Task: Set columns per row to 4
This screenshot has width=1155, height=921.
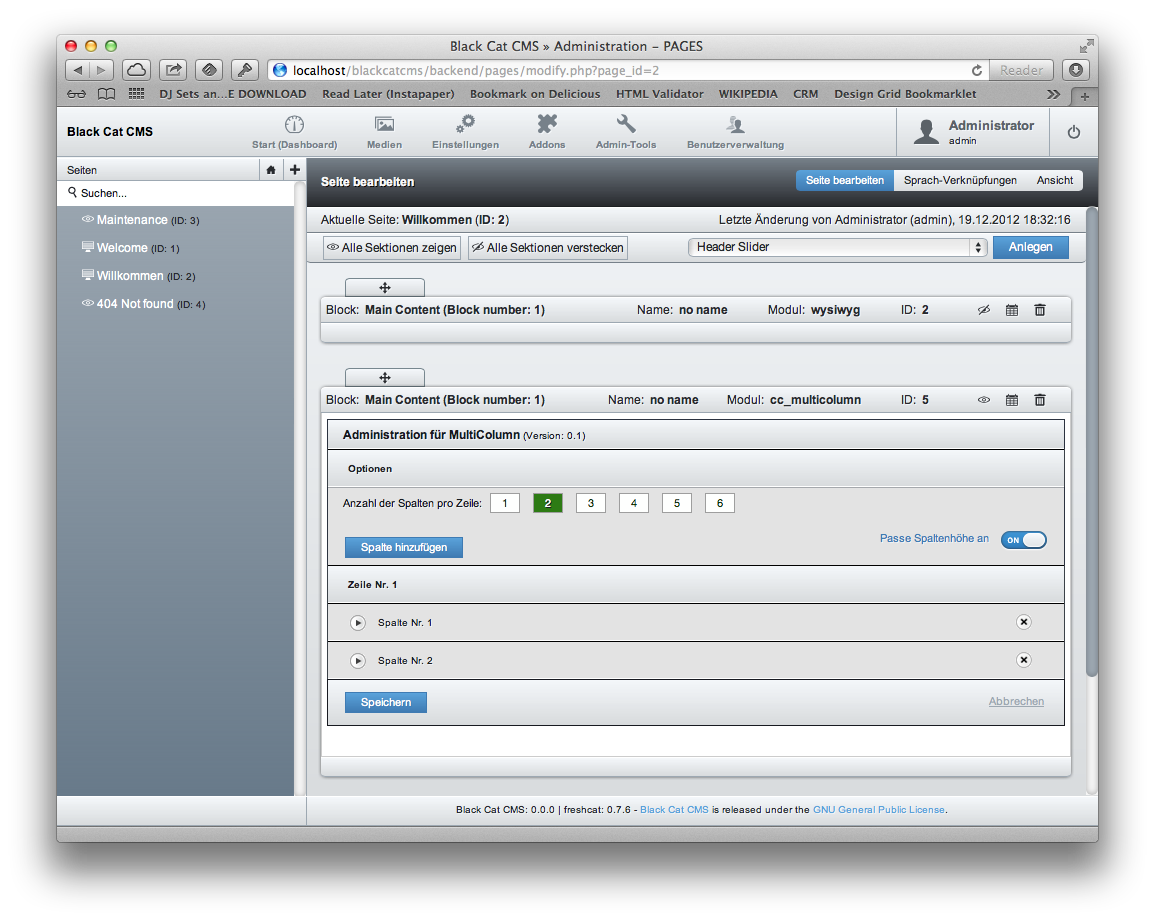Action: 633,503
